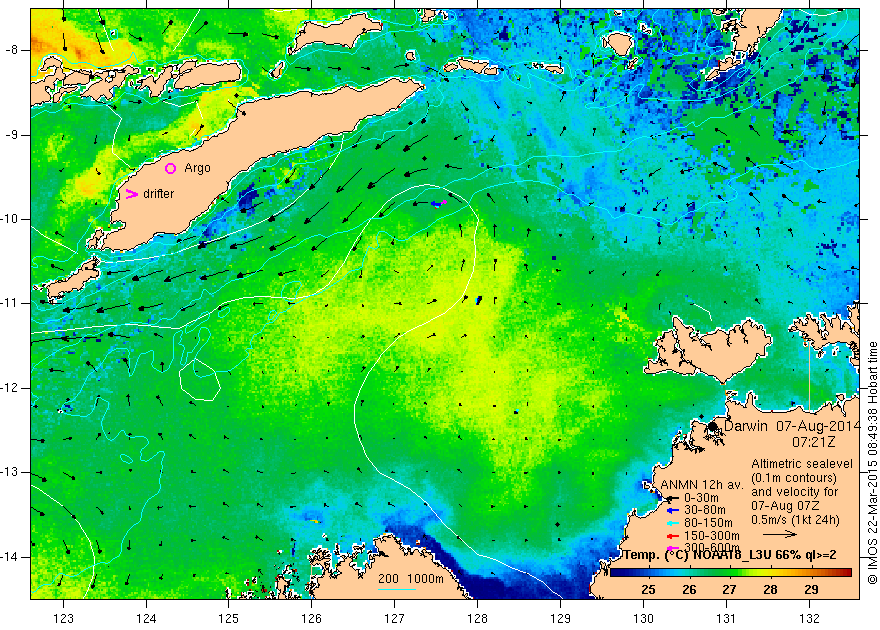Click the '80-150m' depth label

coord(708,523)
